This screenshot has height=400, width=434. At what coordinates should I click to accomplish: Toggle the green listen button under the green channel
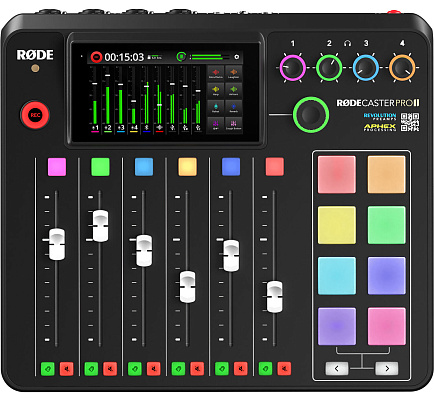pyautogui.click(x=91, y=369)
